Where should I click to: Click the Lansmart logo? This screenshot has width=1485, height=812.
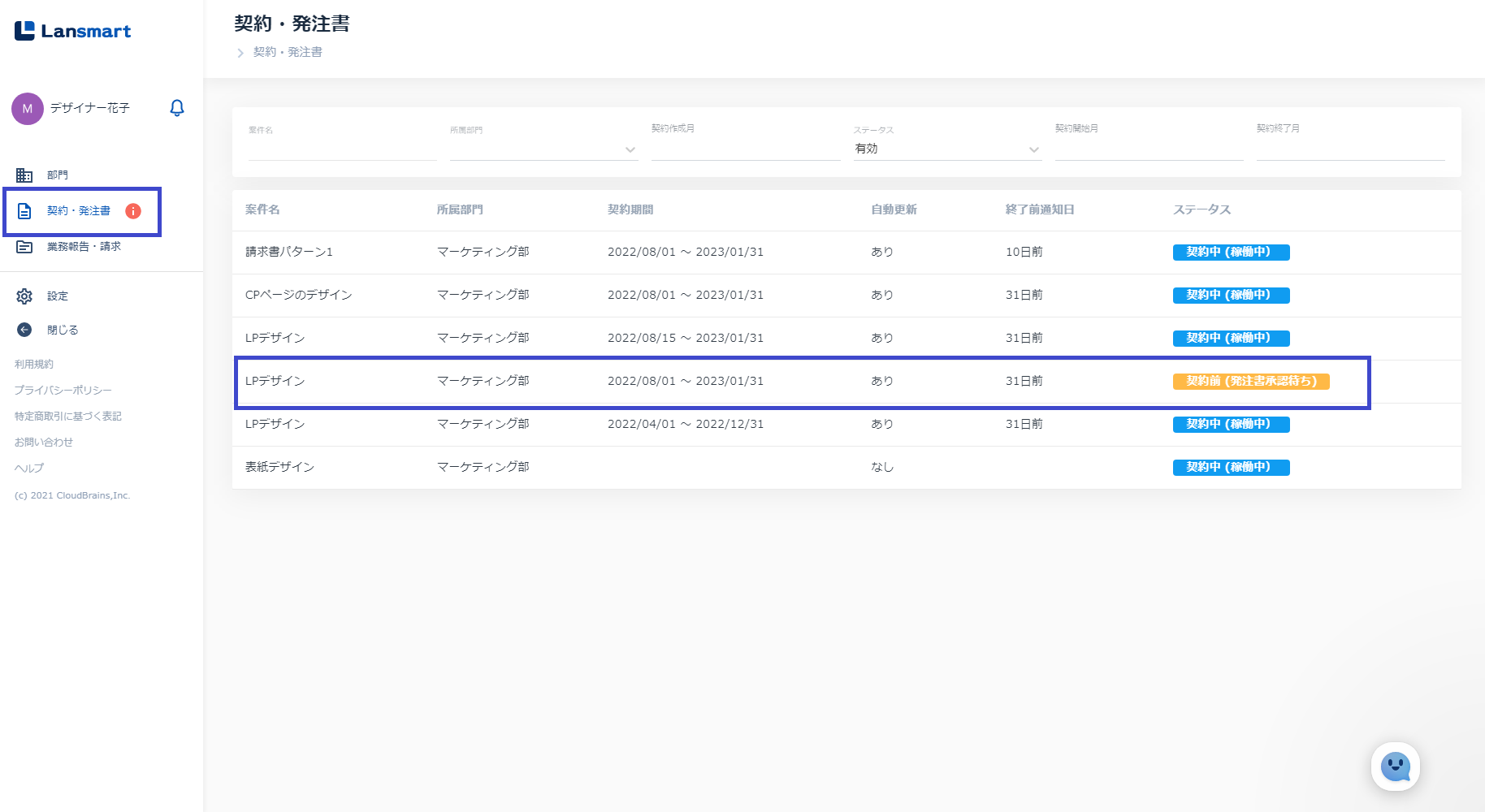click(x=72, y=31)
